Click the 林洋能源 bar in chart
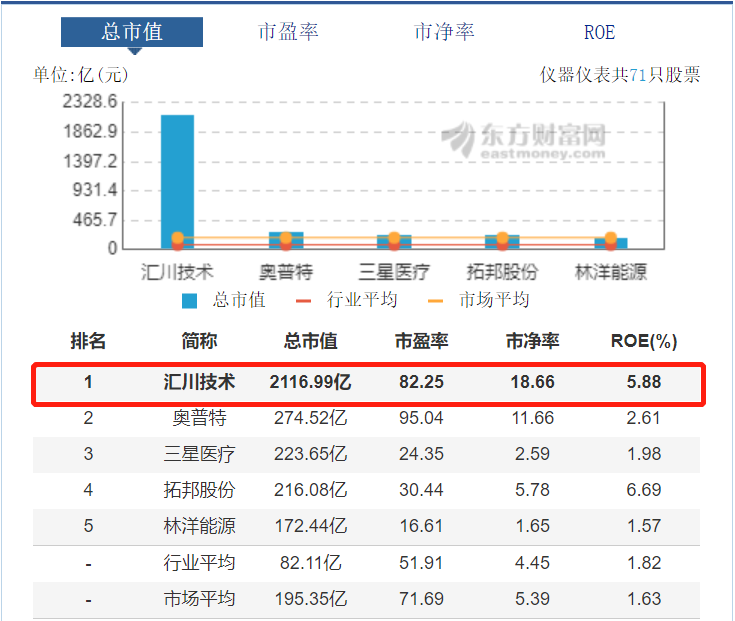This screenshot has width=735, height=621. [610, 243]
